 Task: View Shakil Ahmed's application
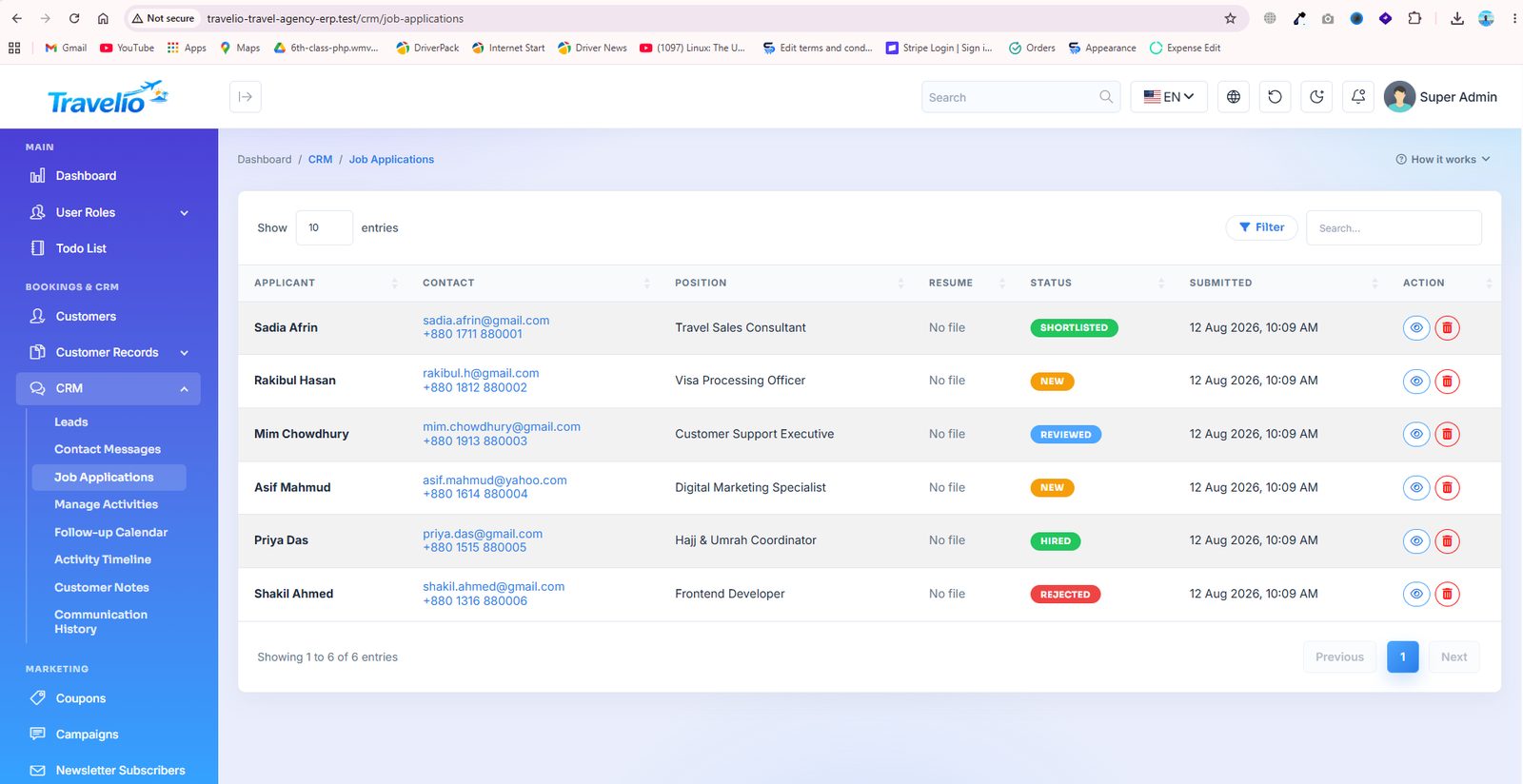point(1416,594)
